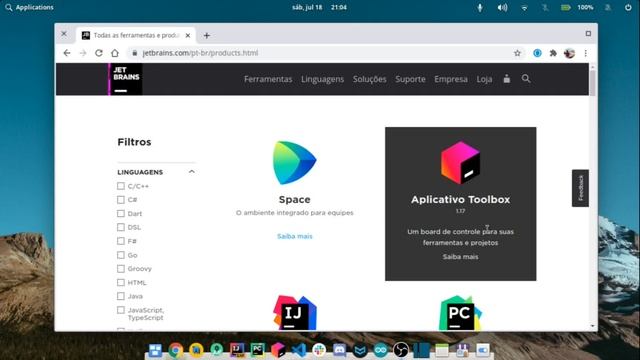Open the Linguagens navigation menu
The height and width of the screenshot is (360, 640).
(x=322, y=79)
